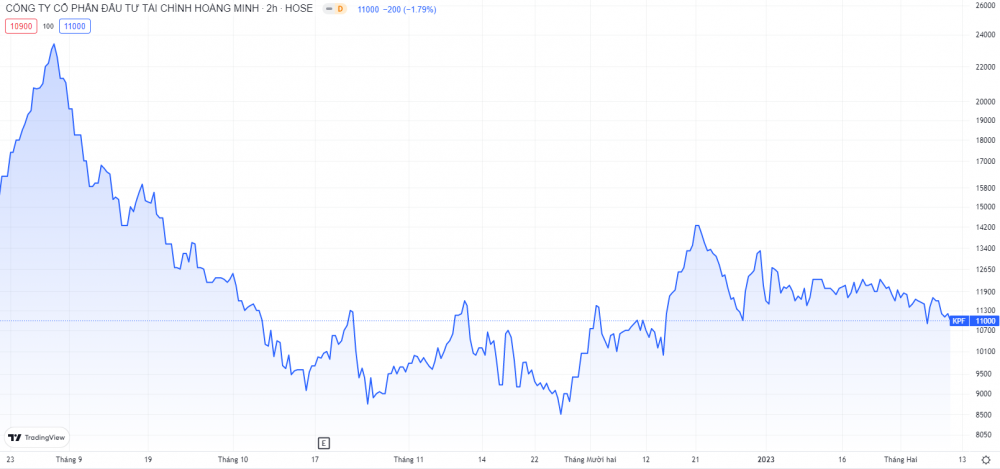Image resolution: width=1000 pixels, height=469 pixels.
Task: Click the '16' date label on the time axis
Action: (842, 459)
